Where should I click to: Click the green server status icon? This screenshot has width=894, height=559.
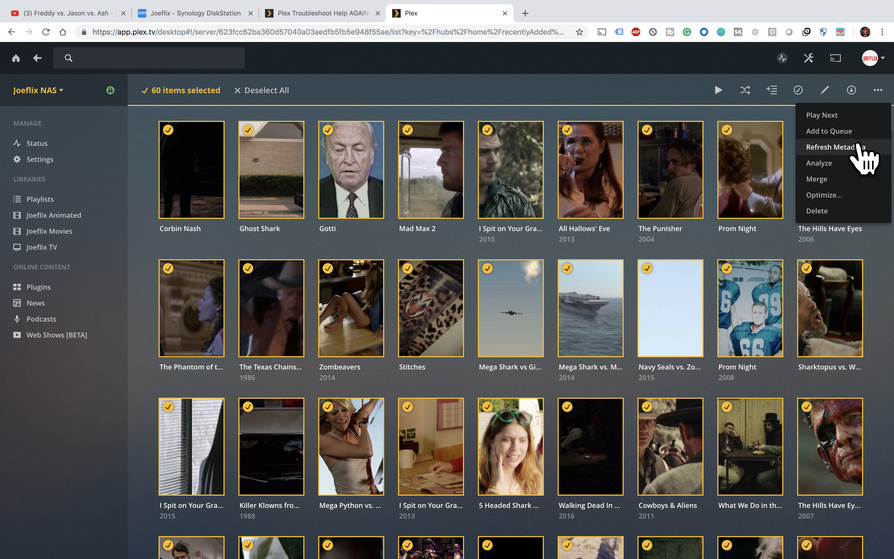pyautogui.click(x=110, y=90)
